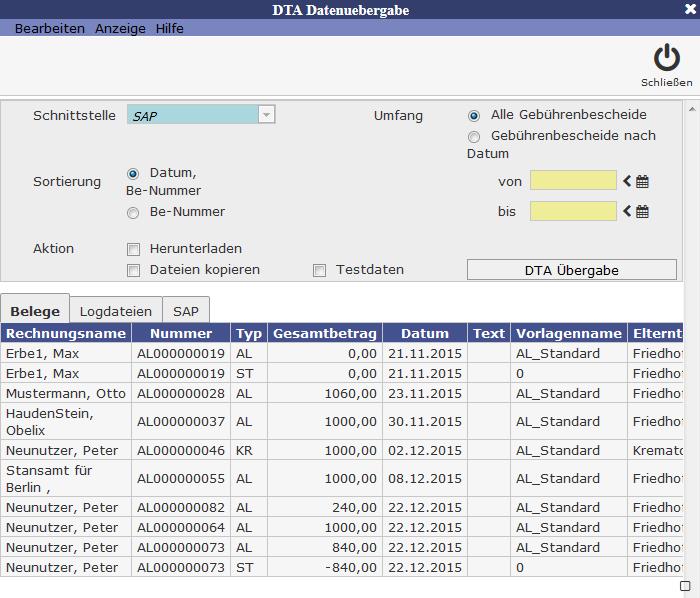This screenshot has height=598, width=700.
Task: Close the DTA Datenuebergabe window
Action: point(690,9)
